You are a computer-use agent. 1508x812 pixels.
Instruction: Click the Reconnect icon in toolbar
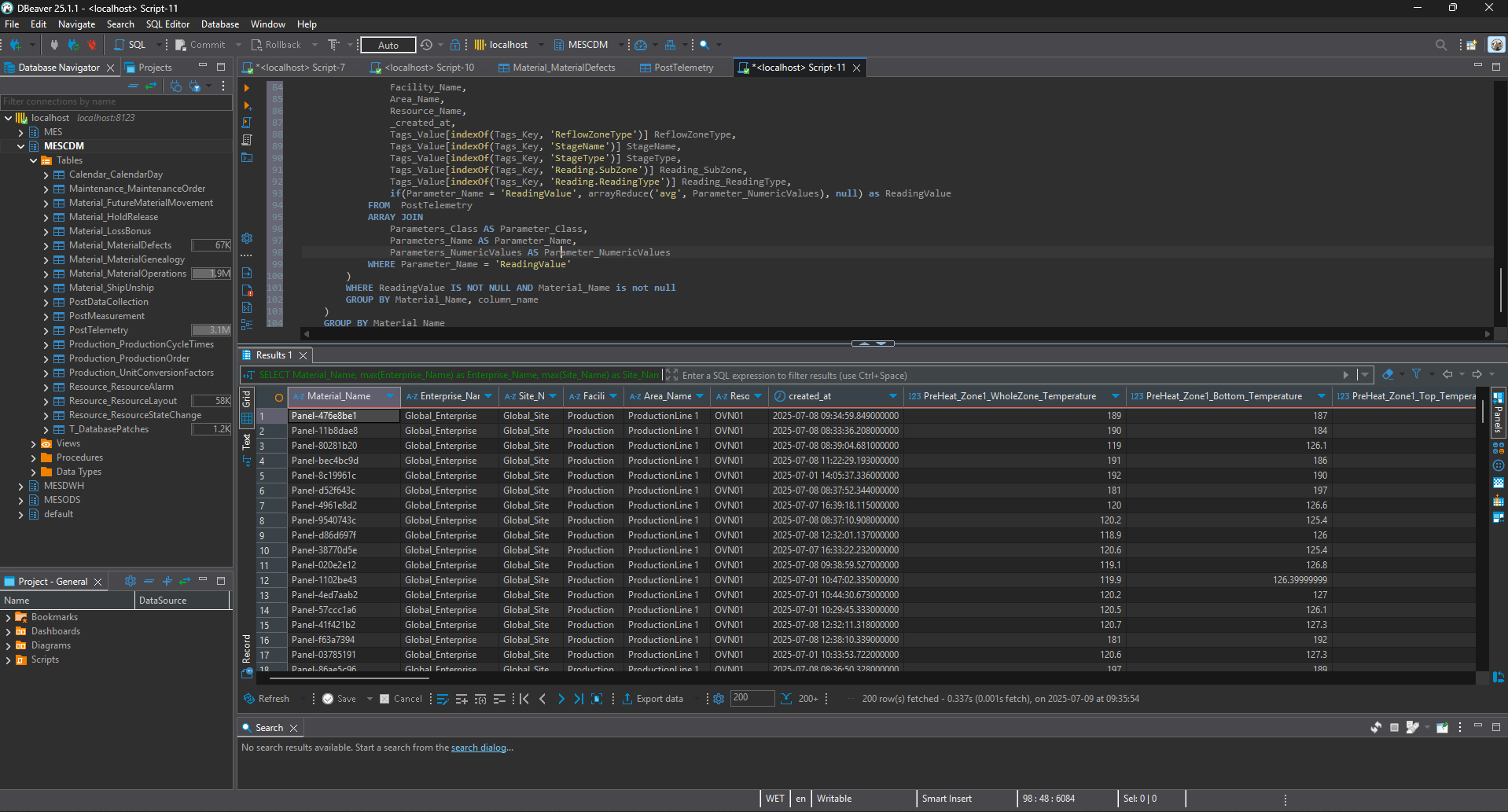pos(73,45)
